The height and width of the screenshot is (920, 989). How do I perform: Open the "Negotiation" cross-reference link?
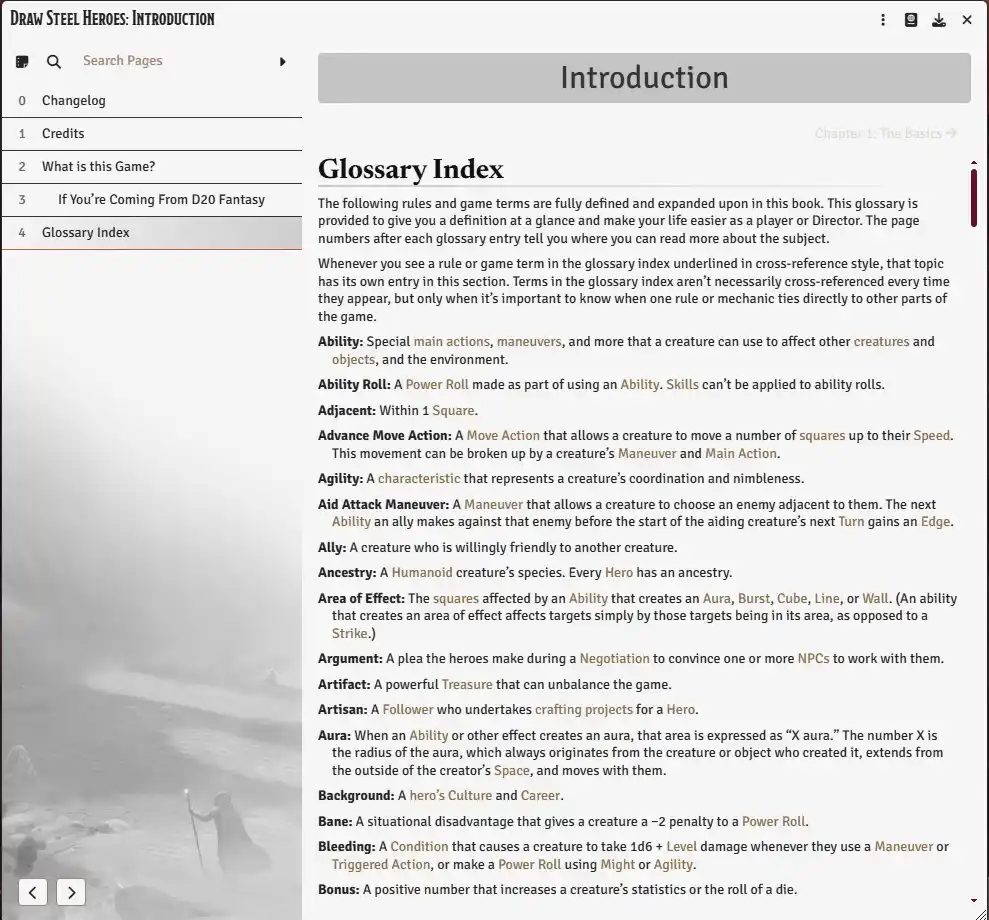[615, 658]
